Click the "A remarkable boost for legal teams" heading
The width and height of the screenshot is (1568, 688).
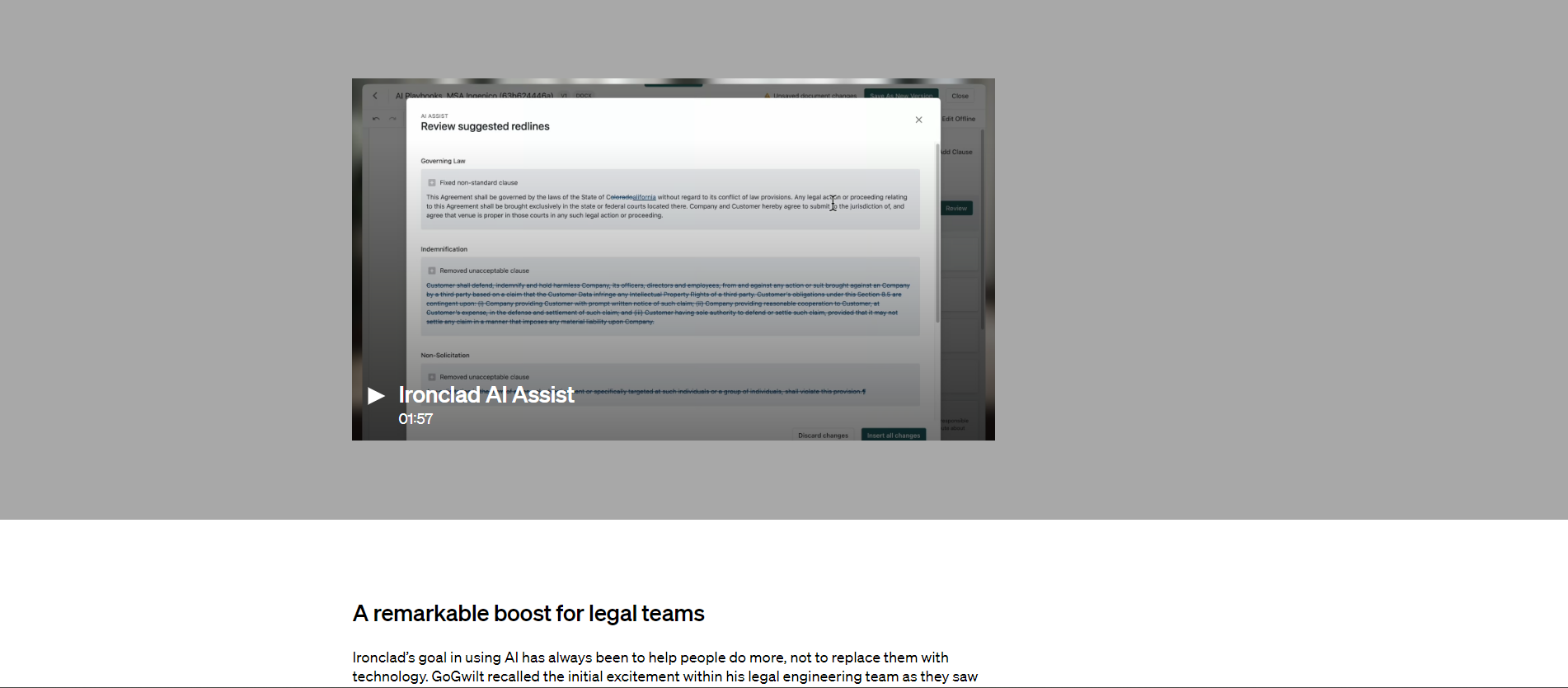pos(528,614)
